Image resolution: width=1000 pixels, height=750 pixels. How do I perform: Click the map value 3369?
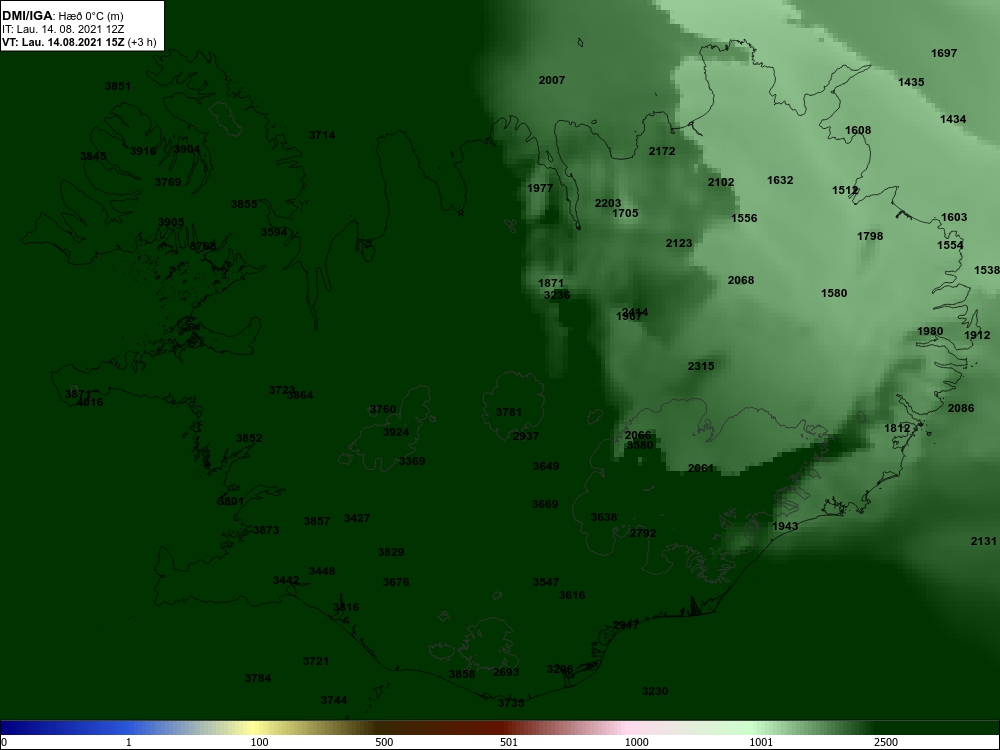pyautogui.click(x=412, y=461)
